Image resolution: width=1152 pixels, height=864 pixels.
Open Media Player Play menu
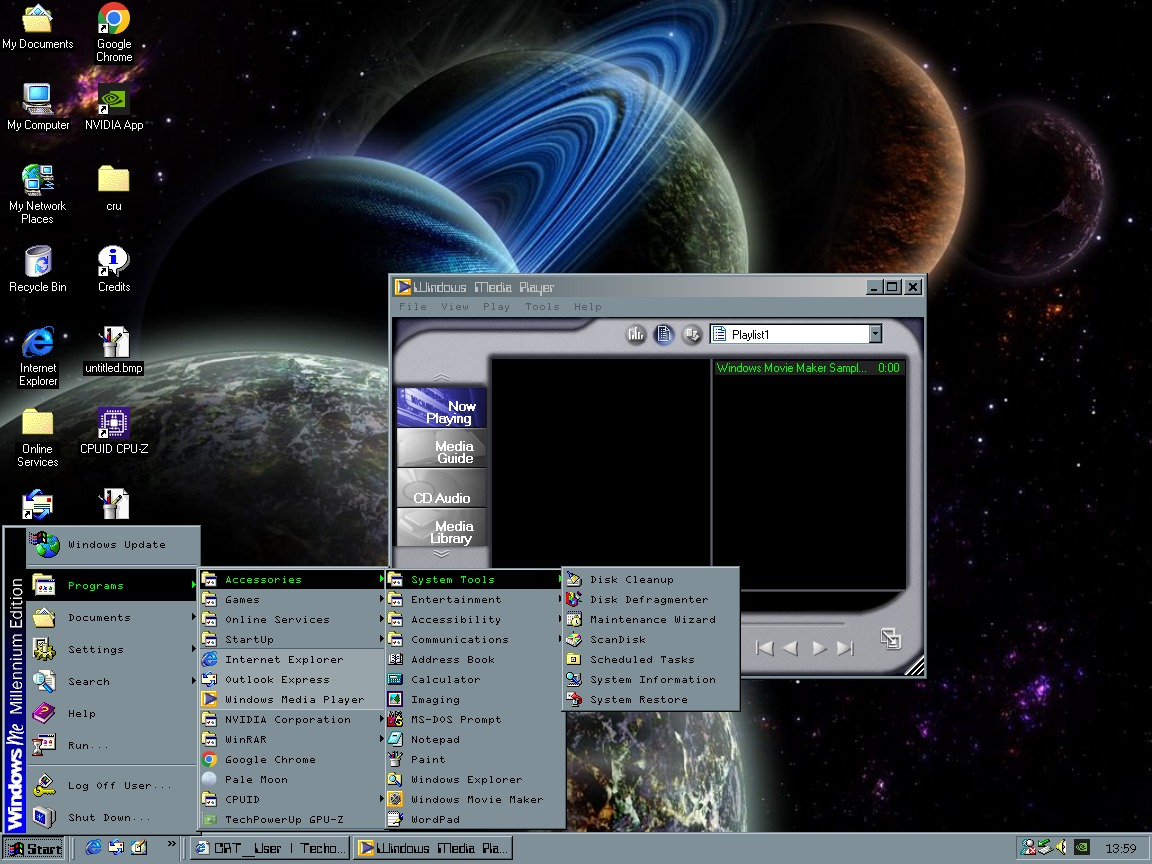coord(496,307)
